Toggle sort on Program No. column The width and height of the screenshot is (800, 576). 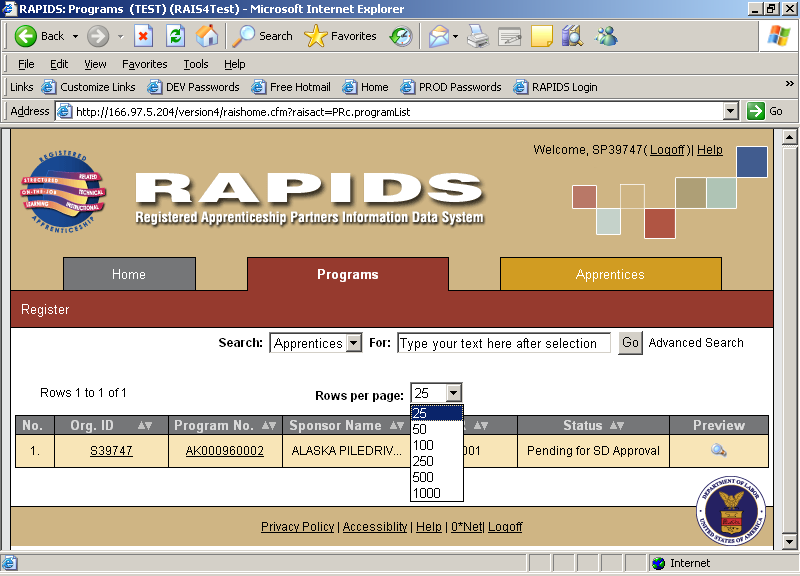pos(270,426)
